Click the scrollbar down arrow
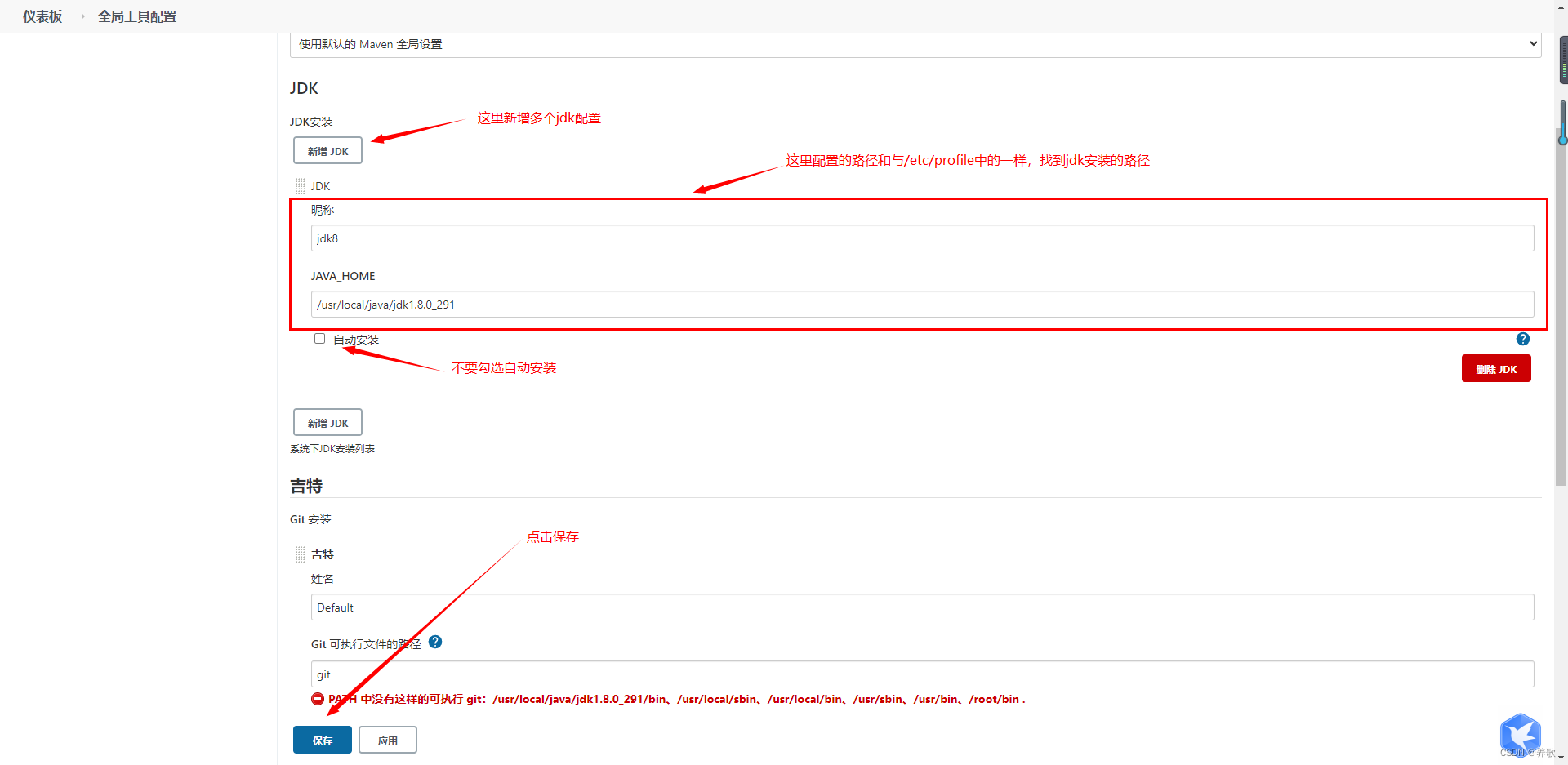1568x765 pixels. 1561,758
